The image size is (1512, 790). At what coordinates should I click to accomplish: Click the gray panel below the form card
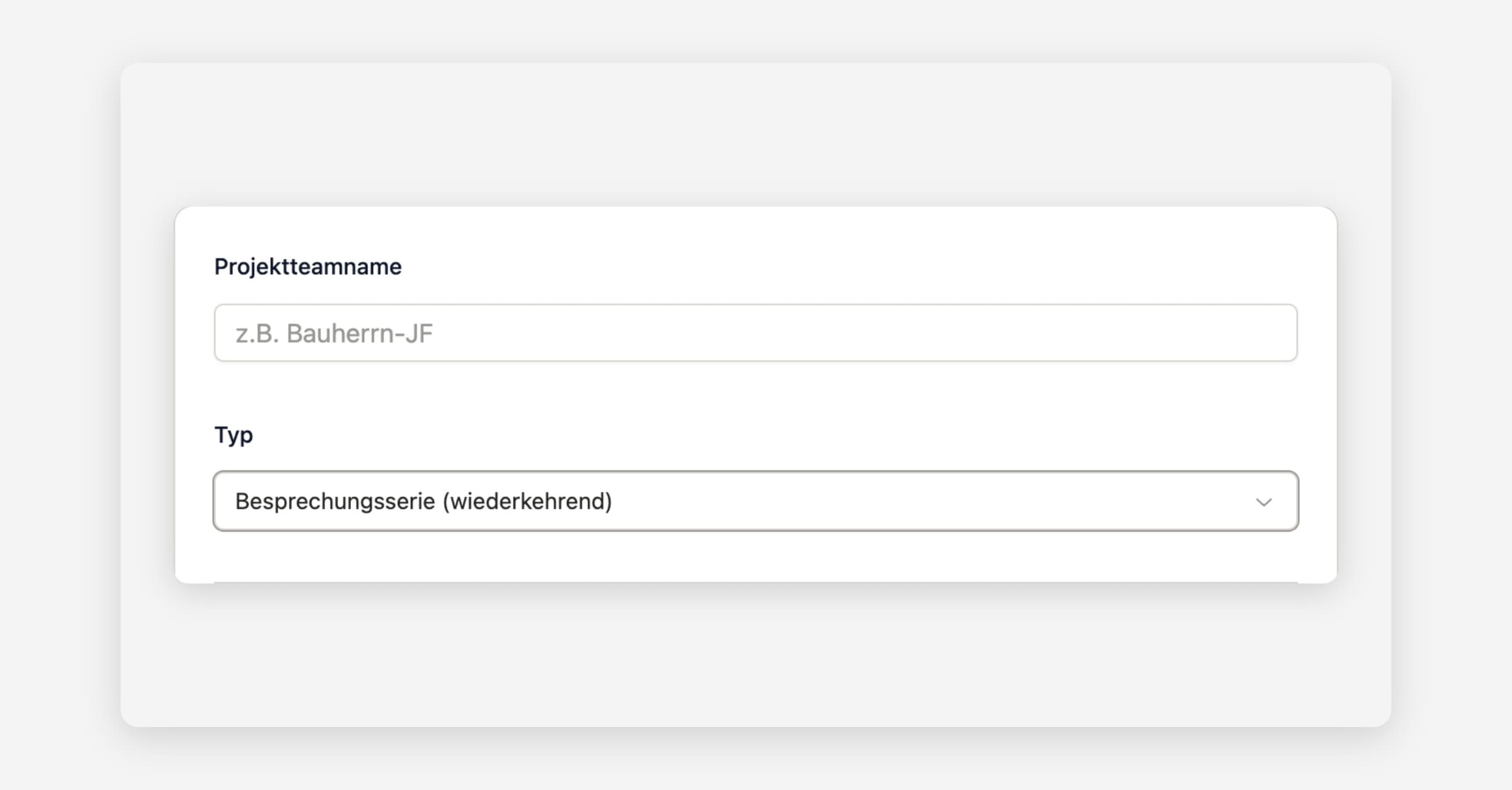pyautogui.click(x=755, y=655)
